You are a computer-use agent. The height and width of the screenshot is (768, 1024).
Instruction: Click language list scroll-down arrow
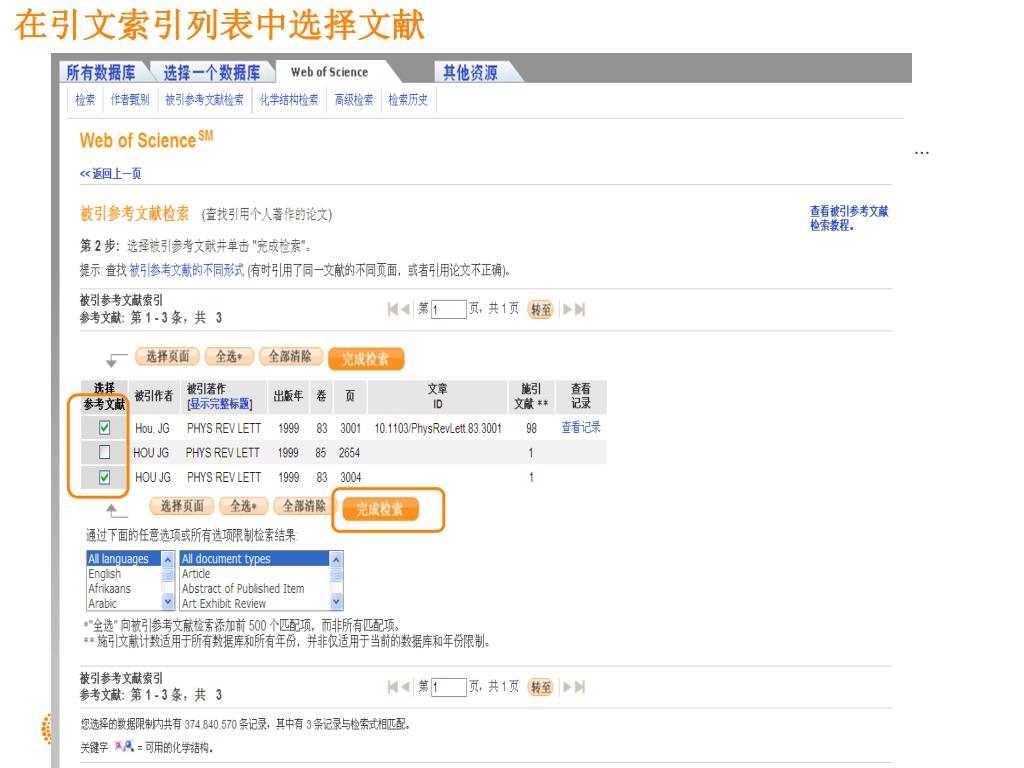coord(168,602)
